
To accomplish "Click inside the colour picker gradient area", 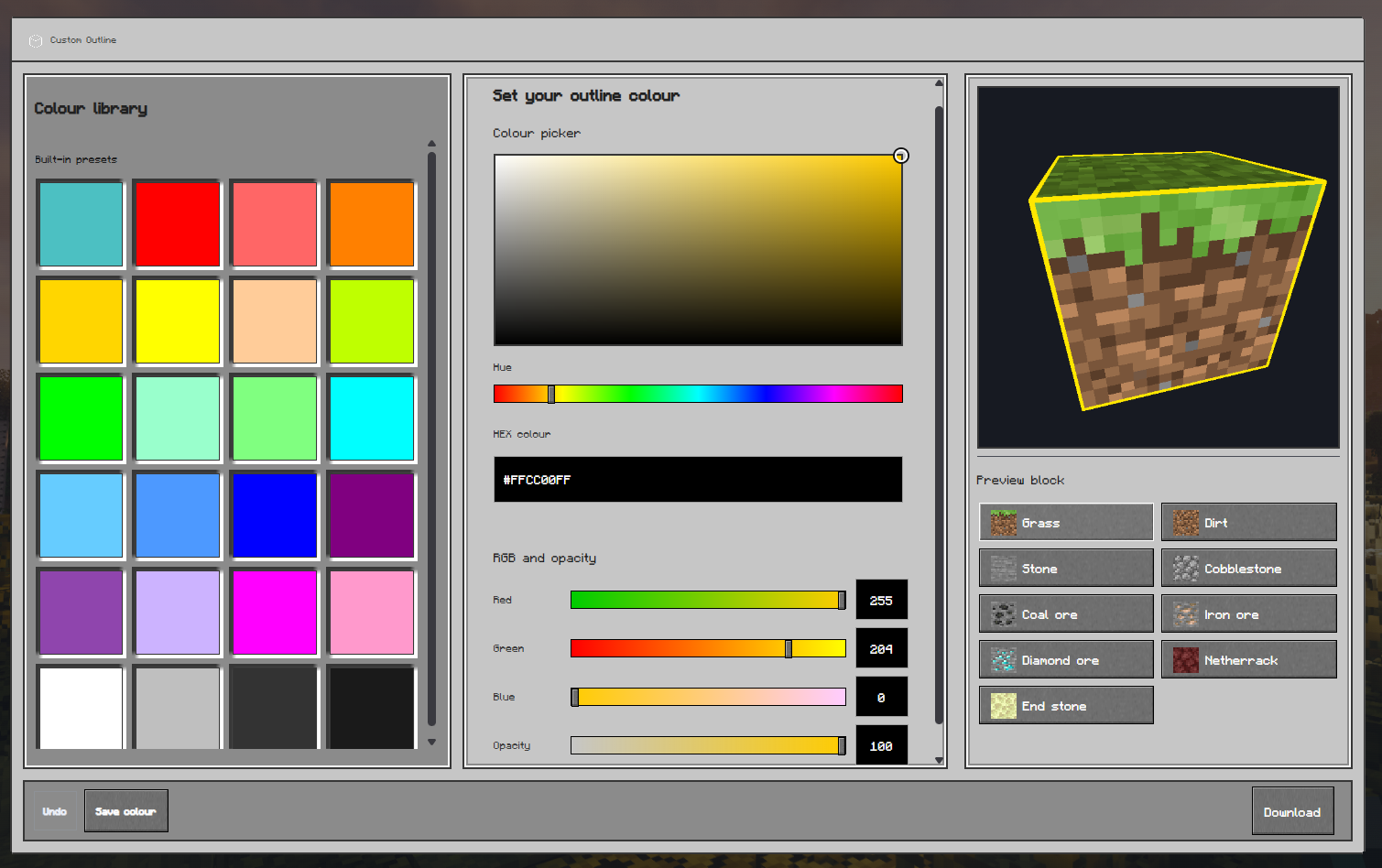I will click(x=698, y=250).
